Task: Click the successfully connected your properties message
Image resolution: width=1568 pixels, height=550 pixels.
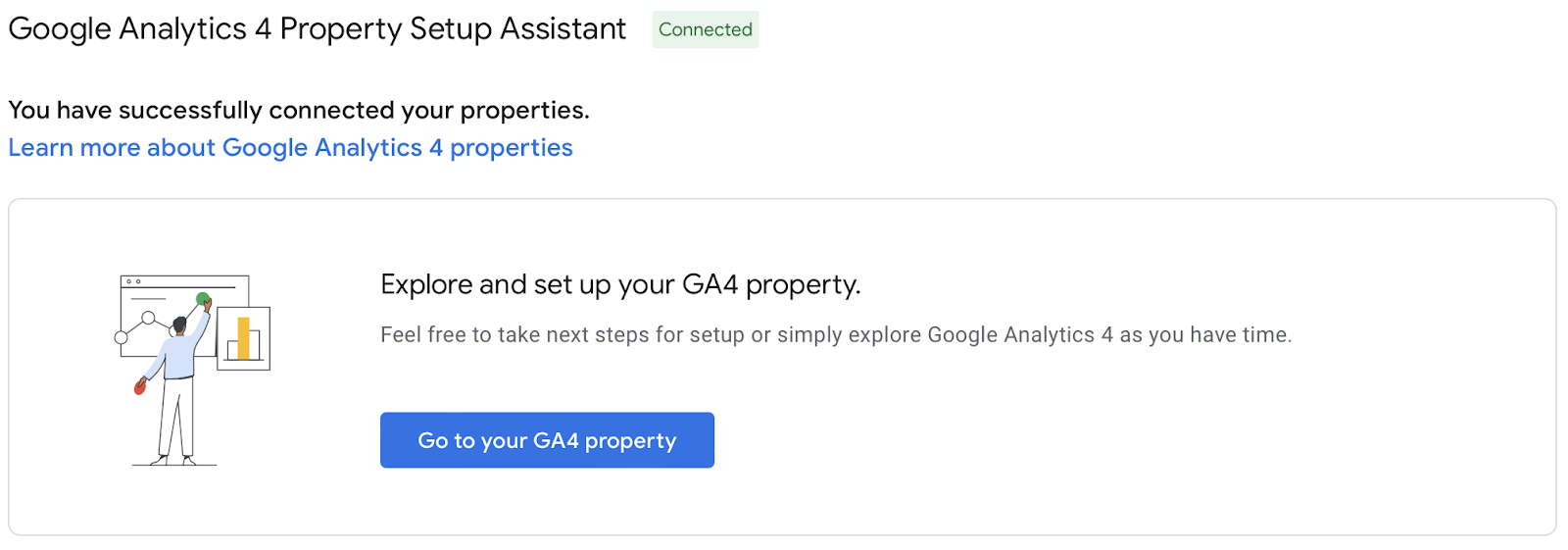Action: coord(299,110)
